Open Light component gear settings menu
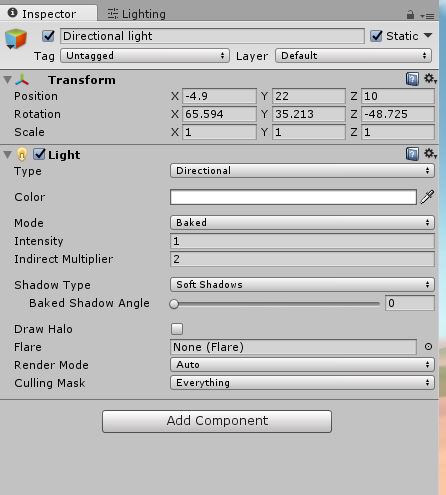 [x=430, y=154]
